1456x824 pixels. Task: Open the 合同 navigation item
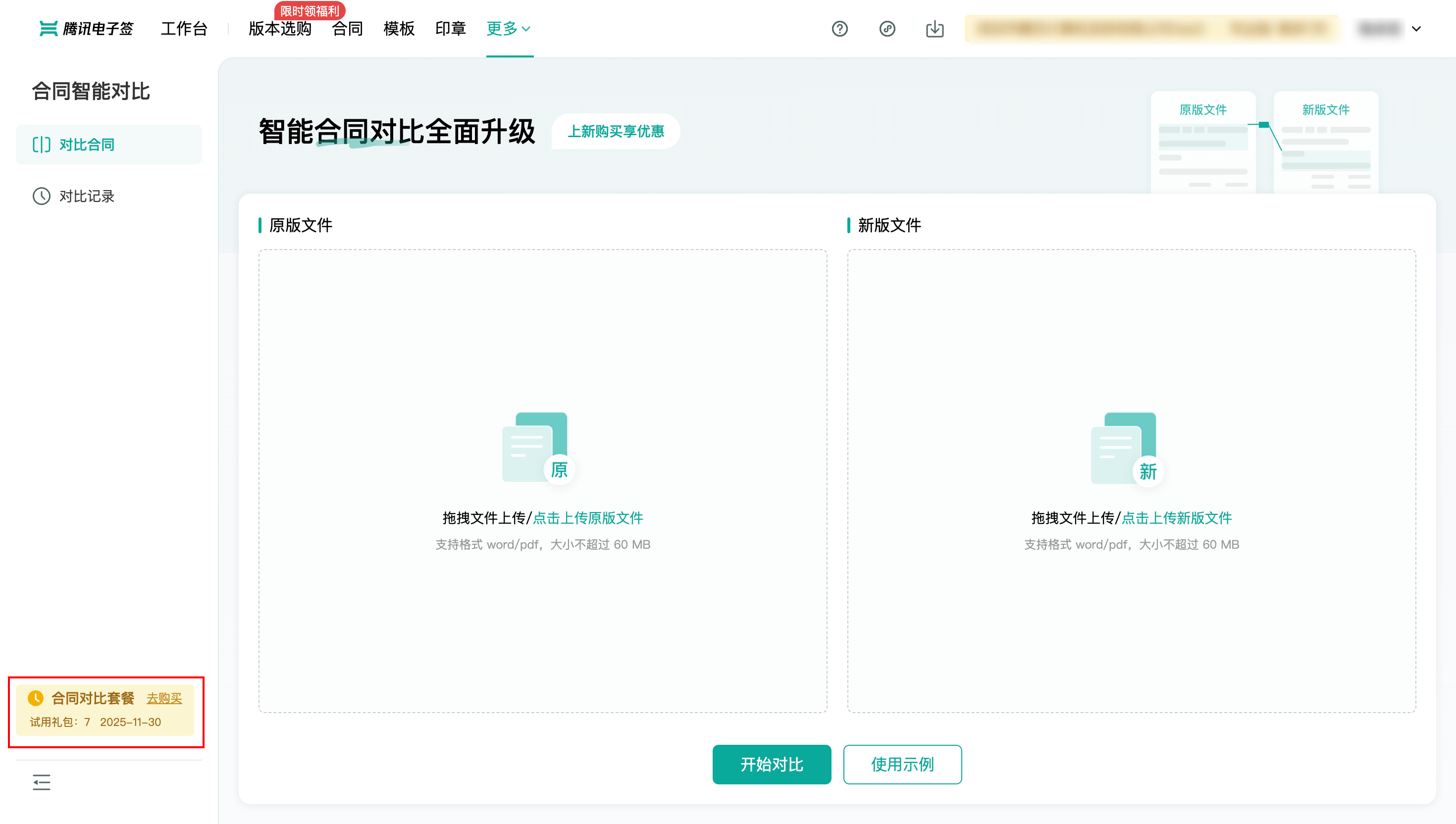pos(347,28)
